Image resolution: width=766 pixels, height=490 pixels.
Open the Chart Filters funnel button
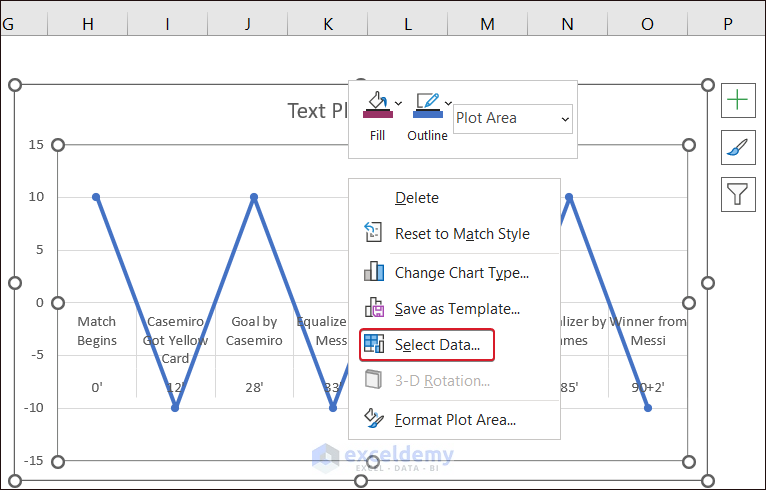(738, 193)
